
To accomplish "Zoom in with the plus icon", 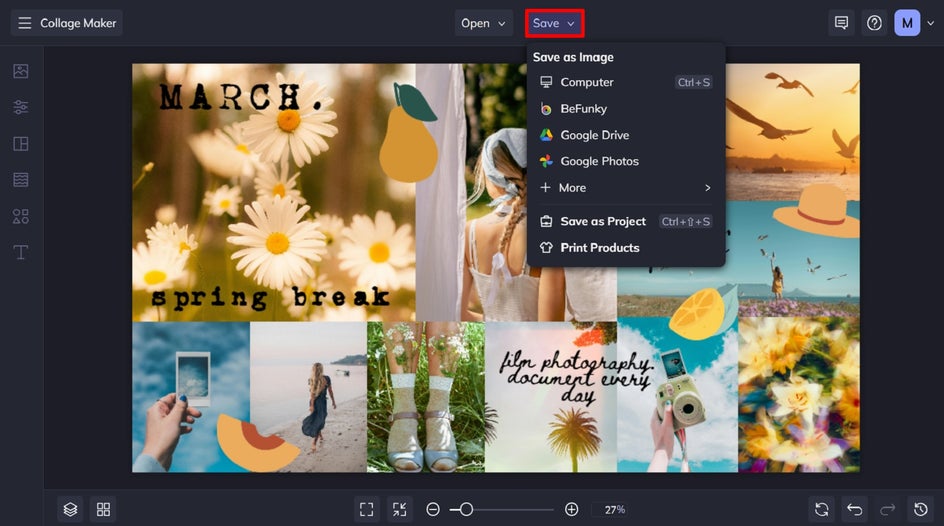I will coord(571,509).
